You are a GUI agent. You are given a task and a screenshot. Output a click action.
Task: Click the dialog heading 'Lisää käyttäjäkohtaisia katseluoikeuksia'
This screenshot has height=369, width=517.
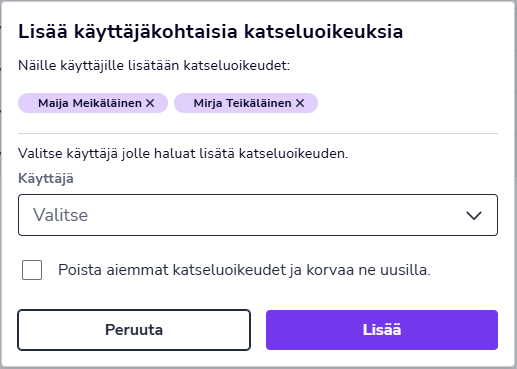(210, 32)
